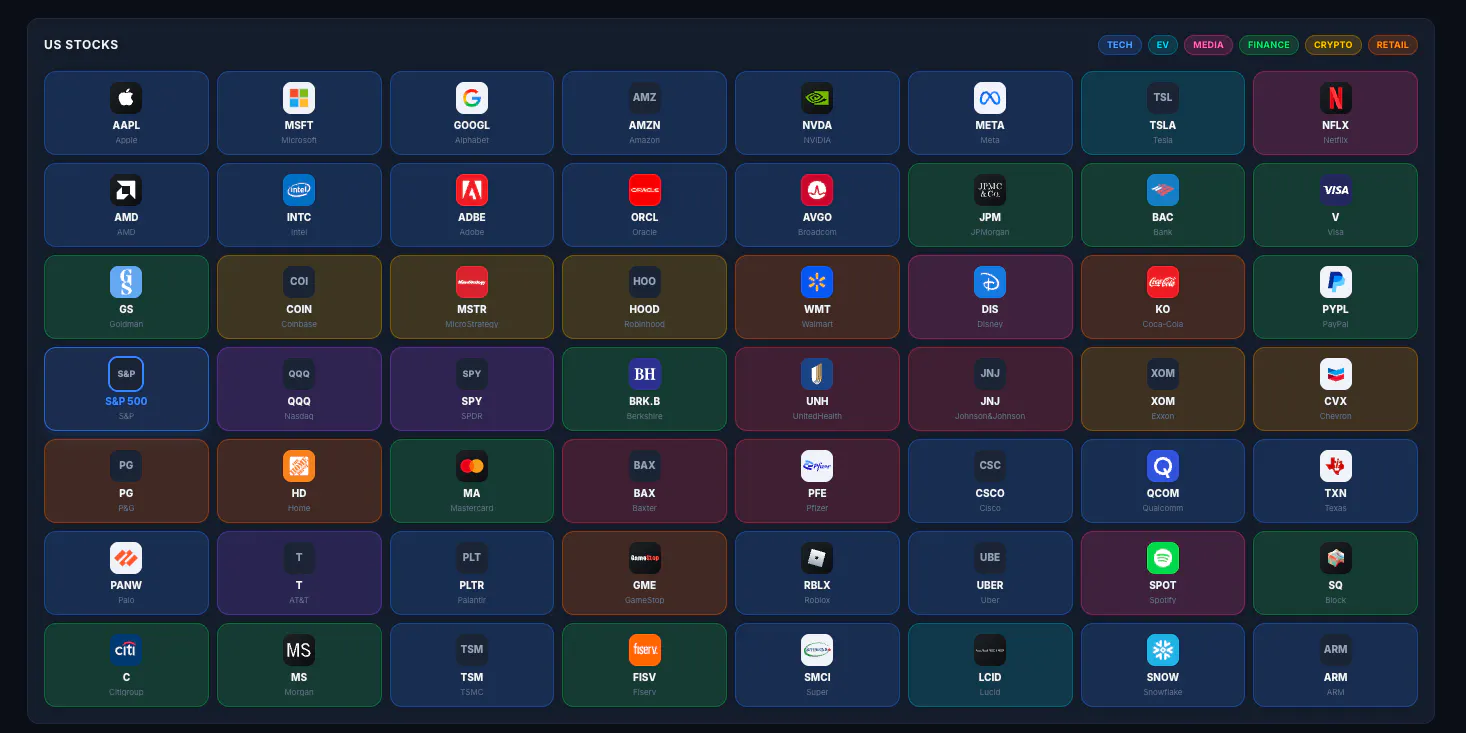This screenshot has width=1466, height=733.
Task: Click the Spotify logo icon
Action: click(1163, 558)
